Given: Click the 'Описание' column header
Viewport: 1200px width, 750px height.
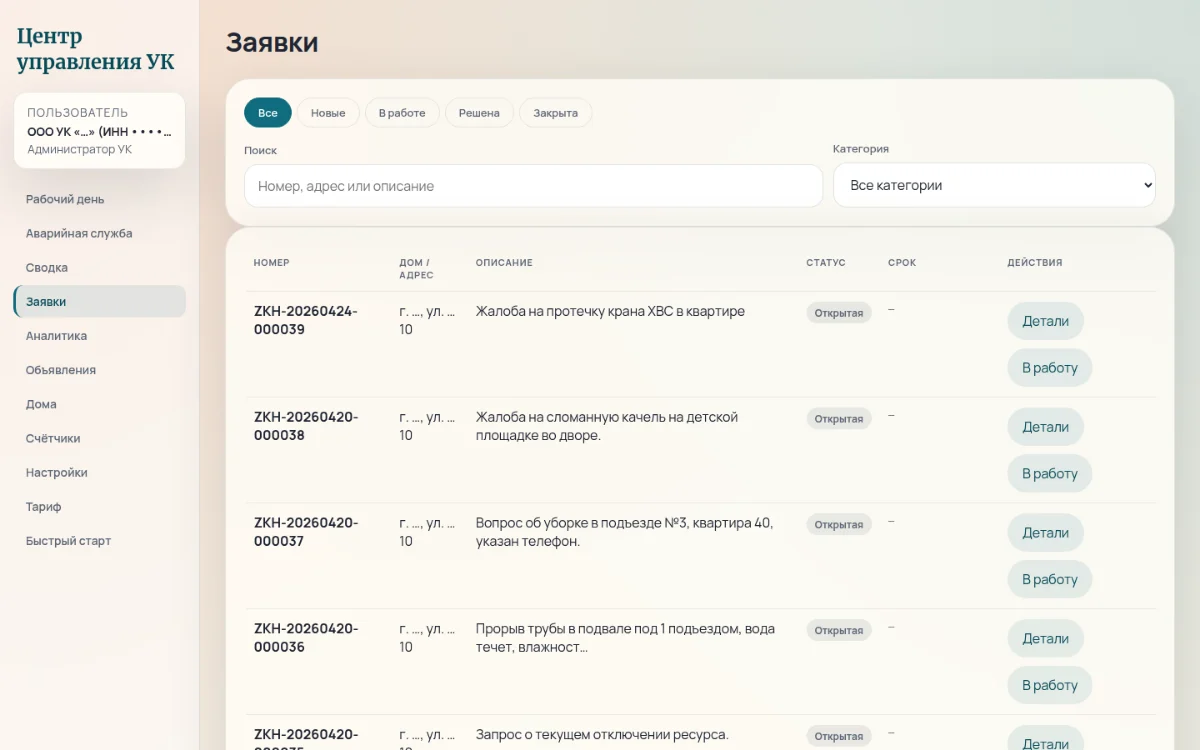Looking at the screenshot, I should [x=504, y=263].
